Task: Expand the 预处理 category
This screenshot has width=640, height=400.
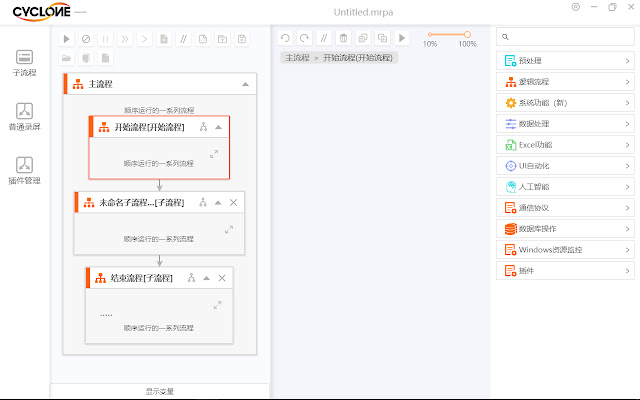Action: point(565,61)
